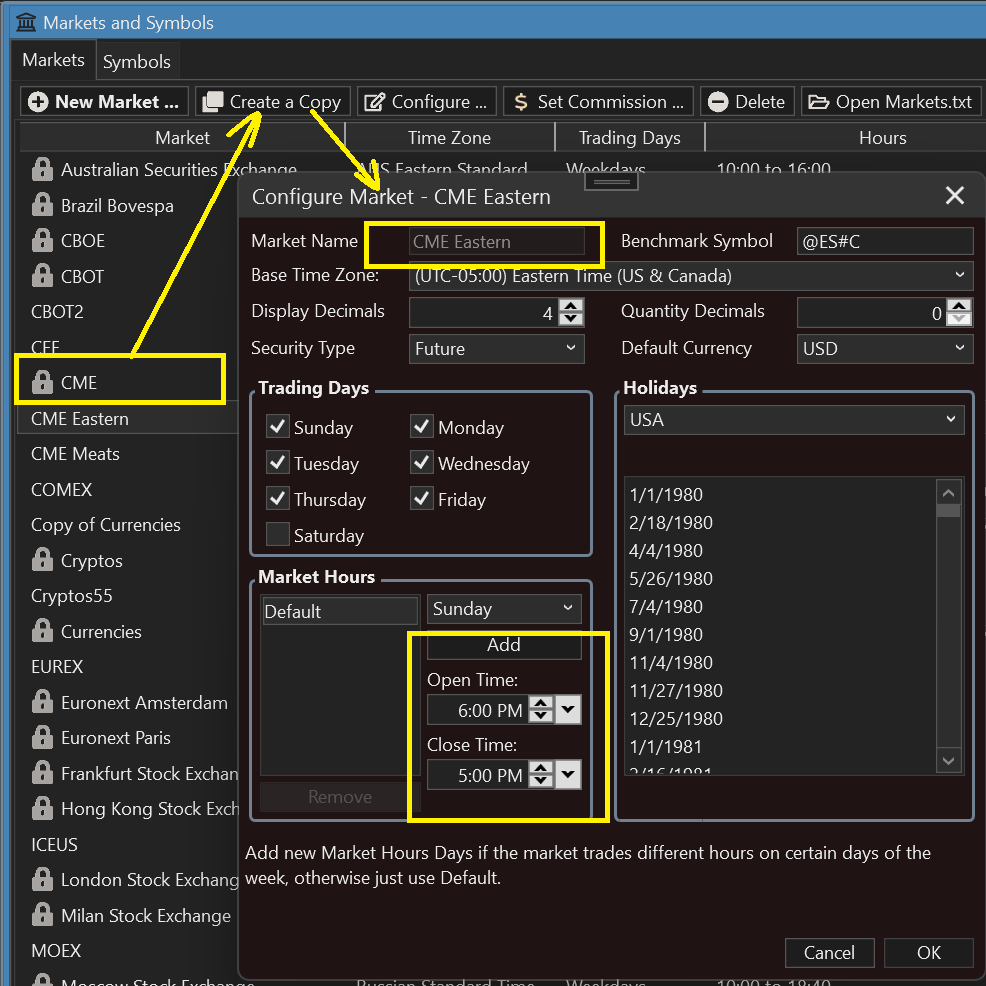This screenshot has width=986, height=986.
Task: Click the lock icon beside London Stock Exchange
Action: (42, 879)
